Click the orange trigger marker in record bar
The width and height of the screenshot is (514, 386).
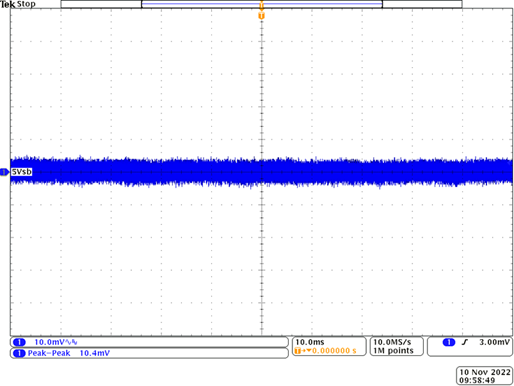coord(261,4)
